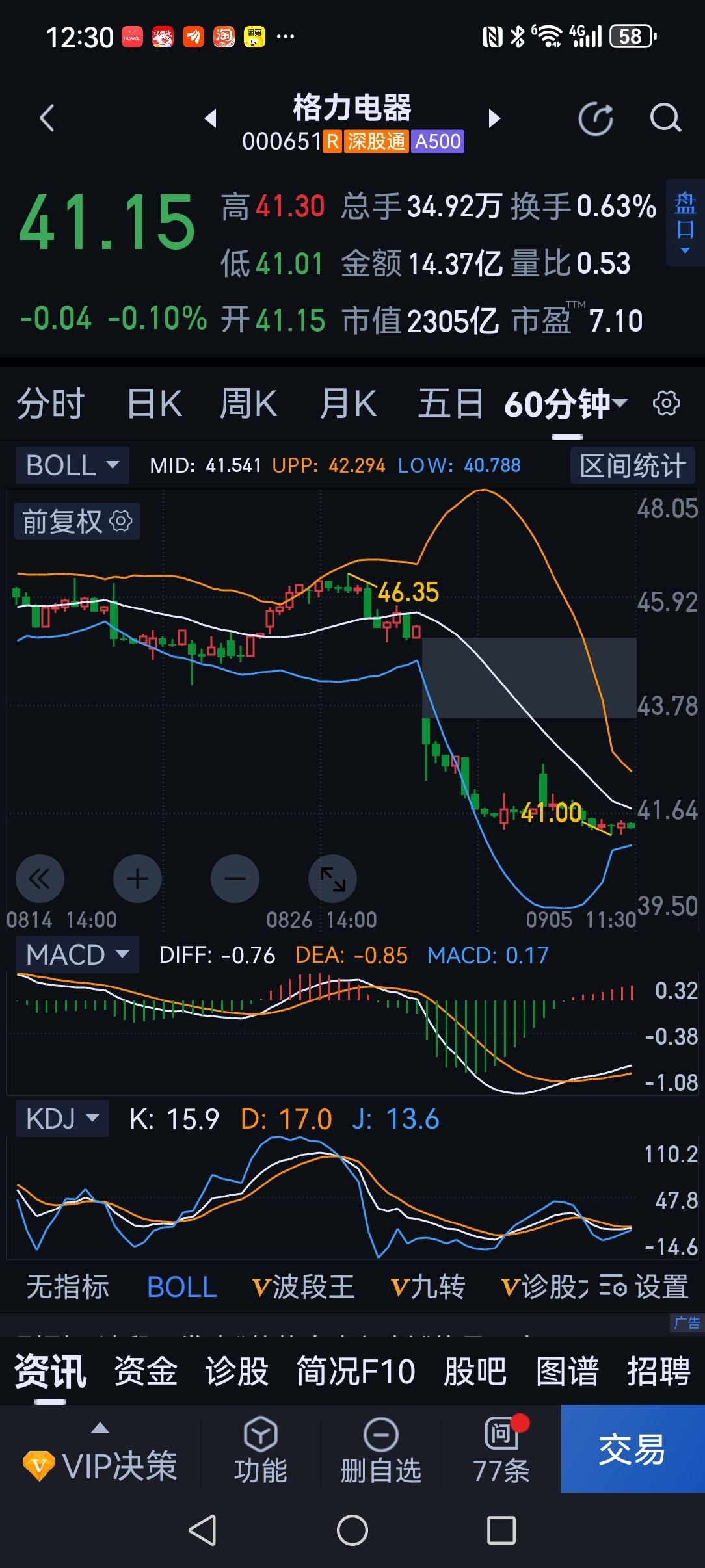Select the 资讯 tab

50,1372
